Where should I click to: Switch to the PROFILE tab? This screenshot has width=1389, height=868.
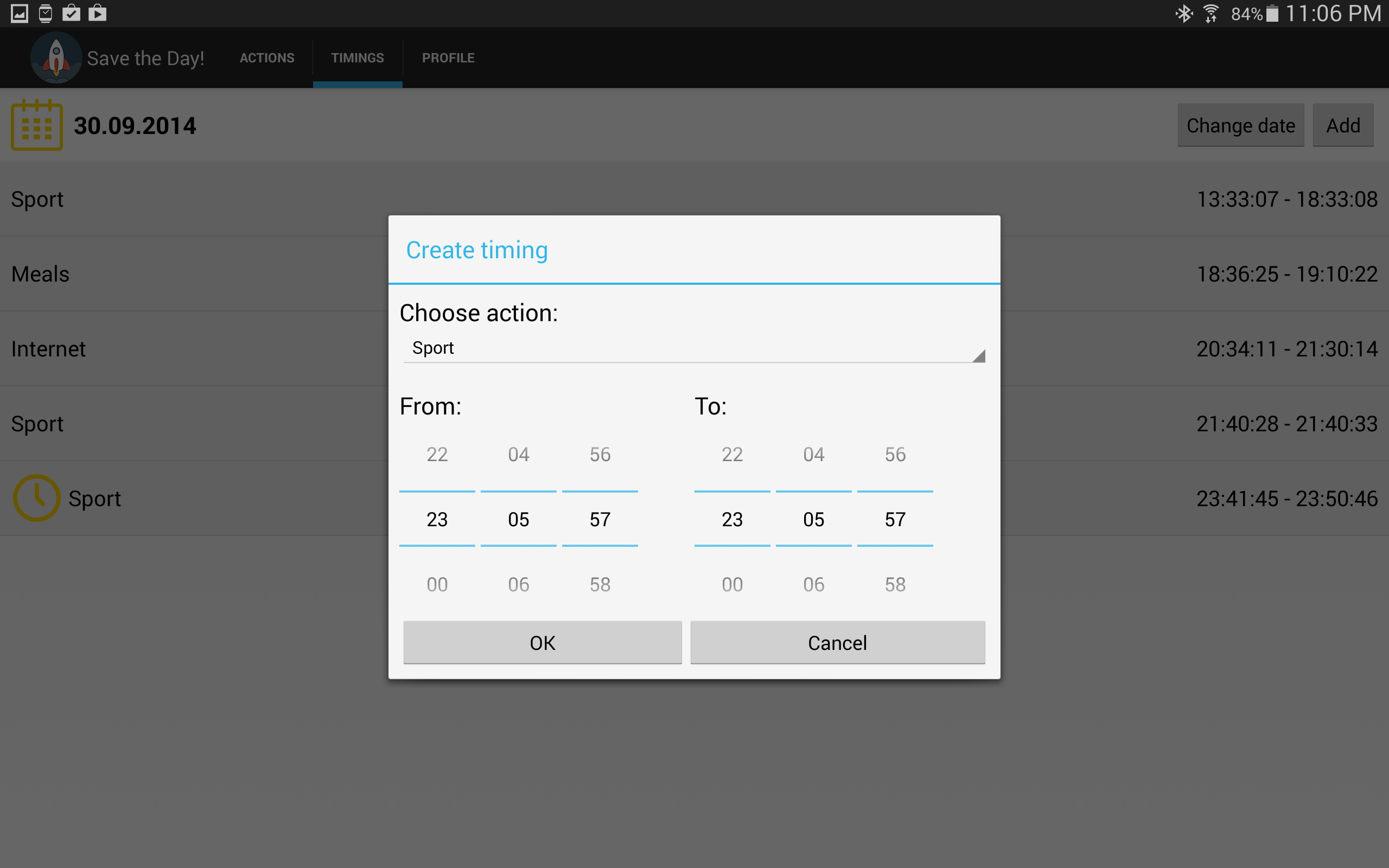click(448, 58)
